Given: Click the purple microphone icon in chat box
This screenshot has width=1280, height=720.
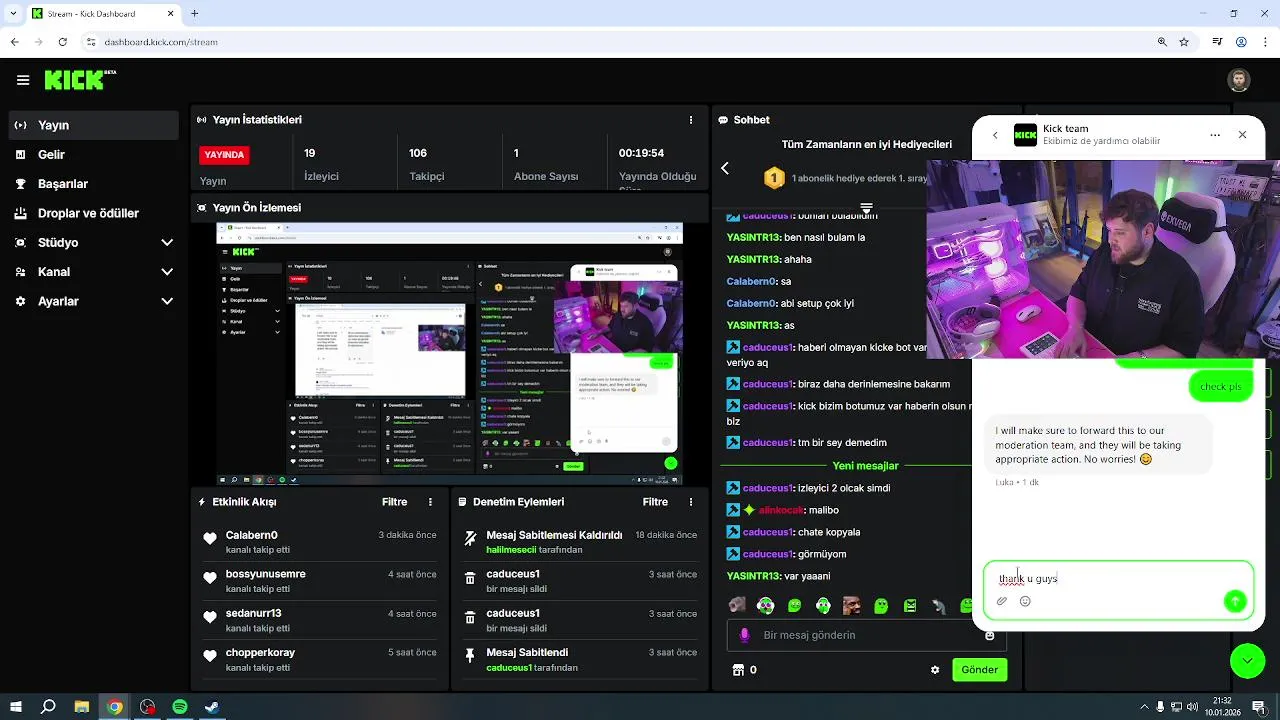Looking at the screenshot, I should [744, 635].
